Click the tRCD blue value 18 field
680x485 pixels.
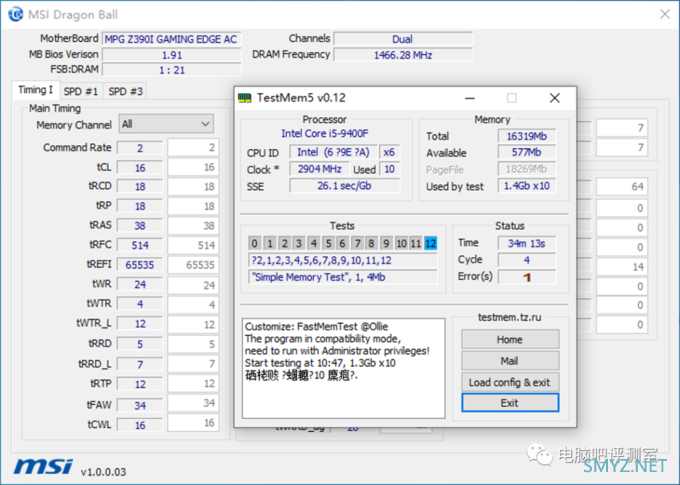pos(140,187)
